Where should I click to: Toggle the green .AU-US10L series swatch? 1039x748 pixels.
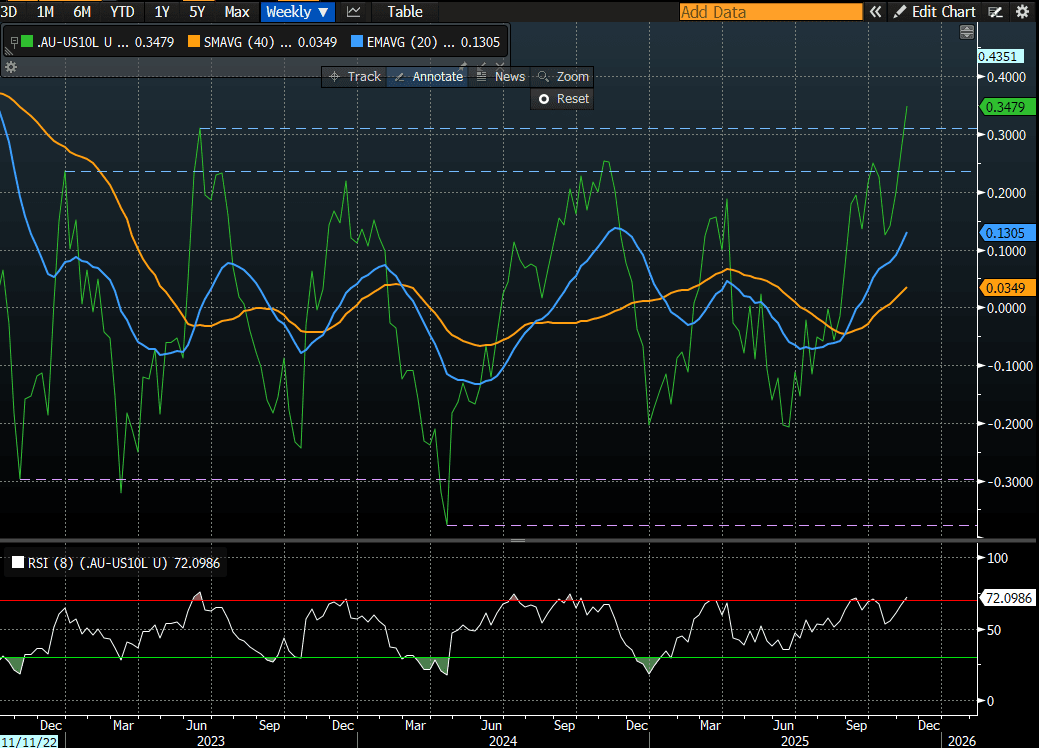26,42
